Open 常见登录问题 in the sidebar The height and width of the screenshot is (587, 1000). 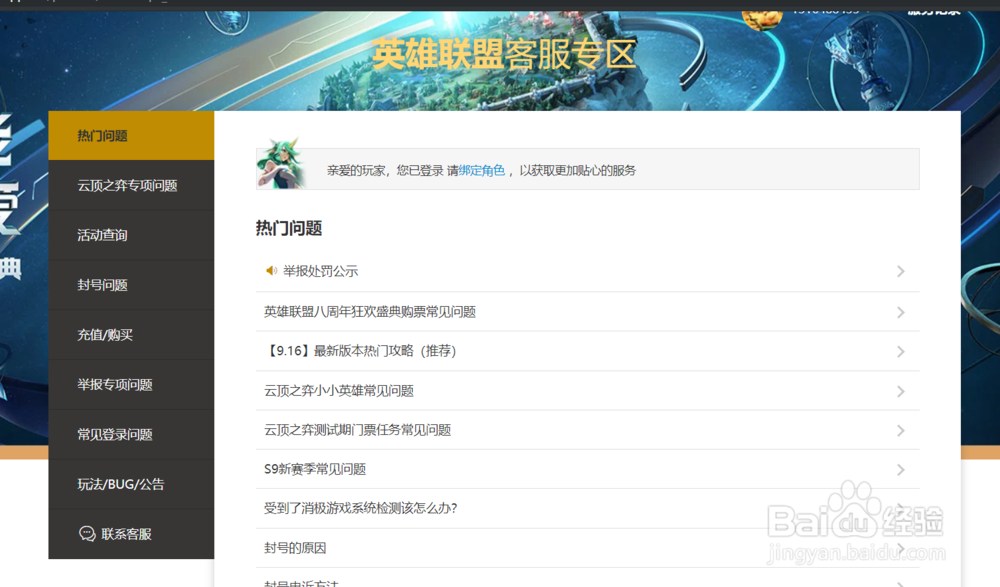131,435
